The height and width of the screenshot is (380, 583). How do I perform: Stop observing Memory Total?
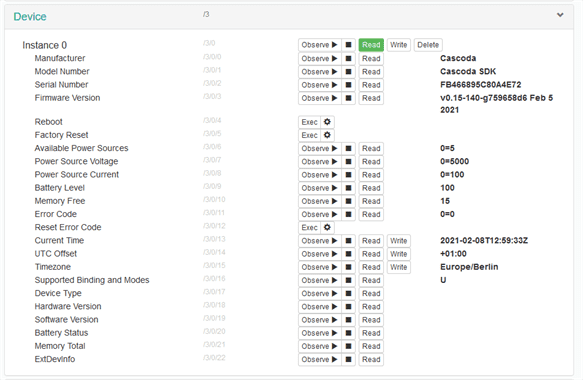(348, 347)
